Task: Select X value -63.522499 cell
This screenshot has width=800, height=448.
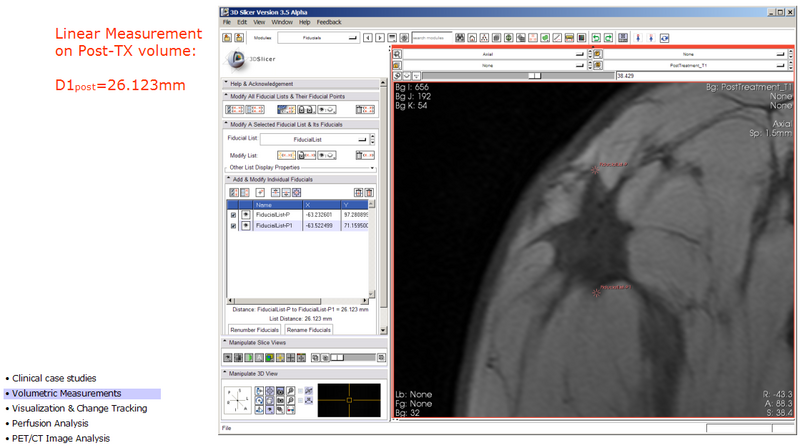Action: point(321,226)
